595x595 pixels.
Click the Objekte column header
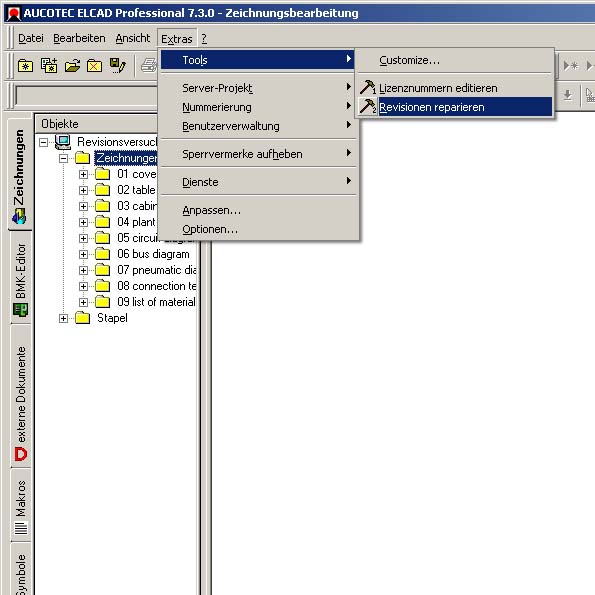(96, 124)
